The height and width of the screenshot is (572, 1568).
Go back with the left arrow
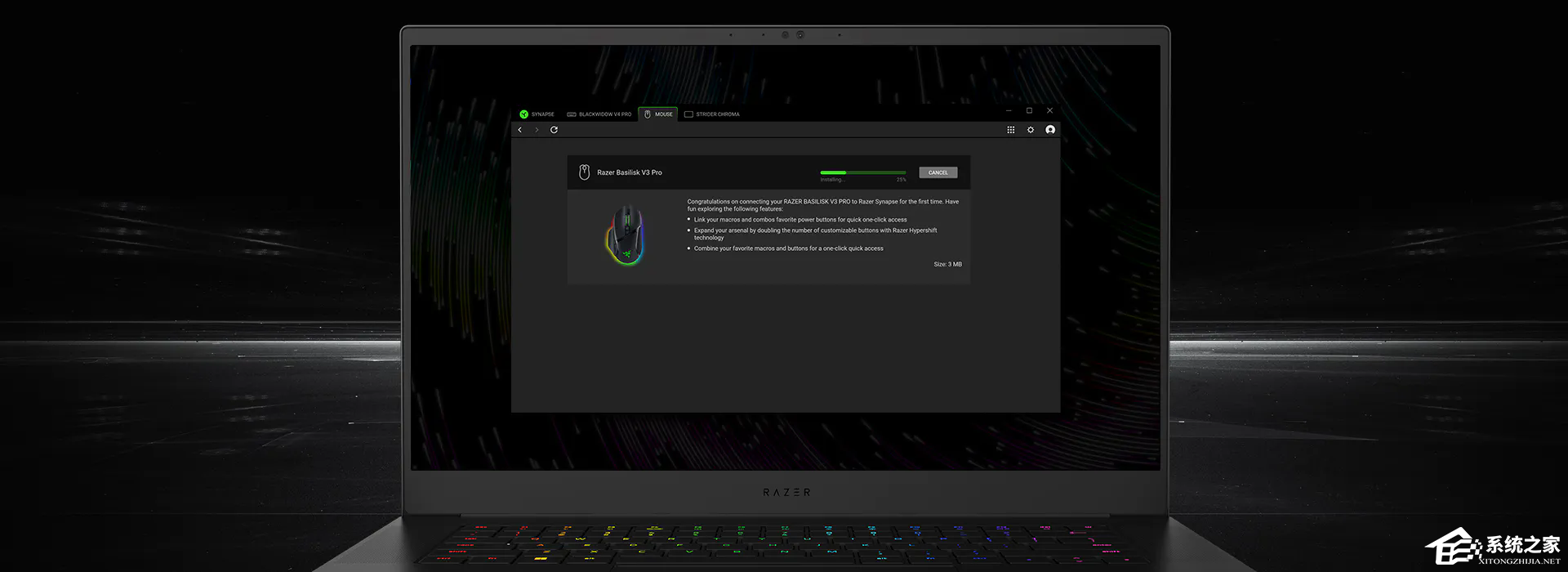tap(520, 130)
